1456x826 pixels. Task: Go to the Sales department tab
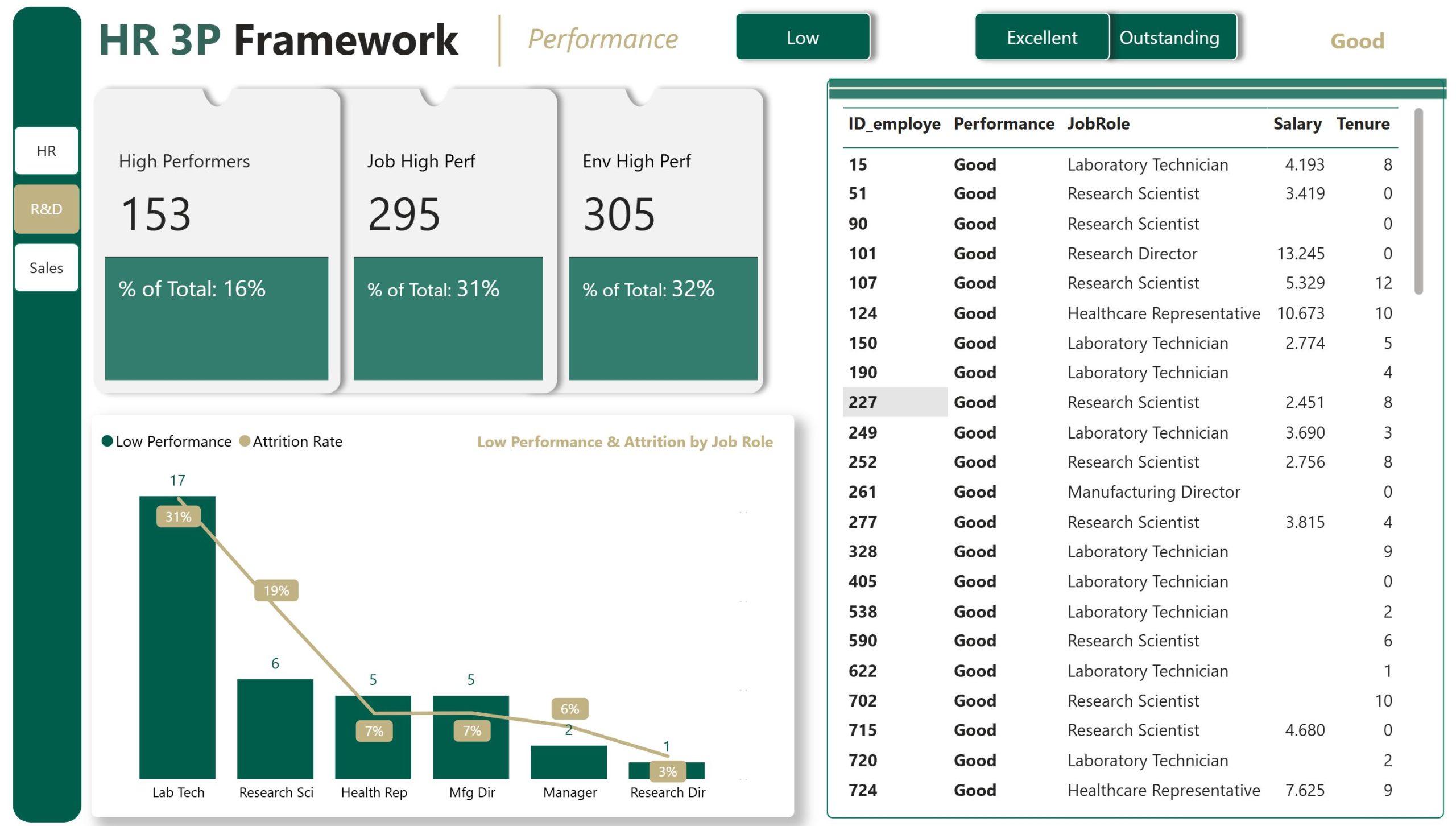click(x=47, y=267)
